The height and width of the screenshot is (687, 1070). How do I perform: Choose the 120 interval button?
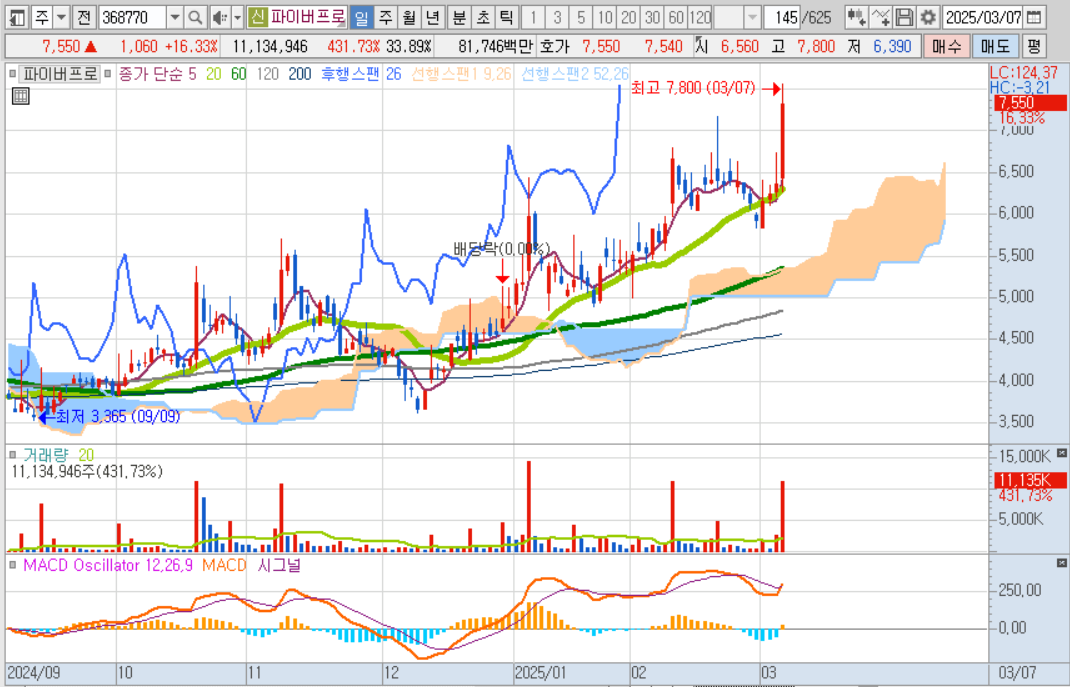click(x=700, y=17)
